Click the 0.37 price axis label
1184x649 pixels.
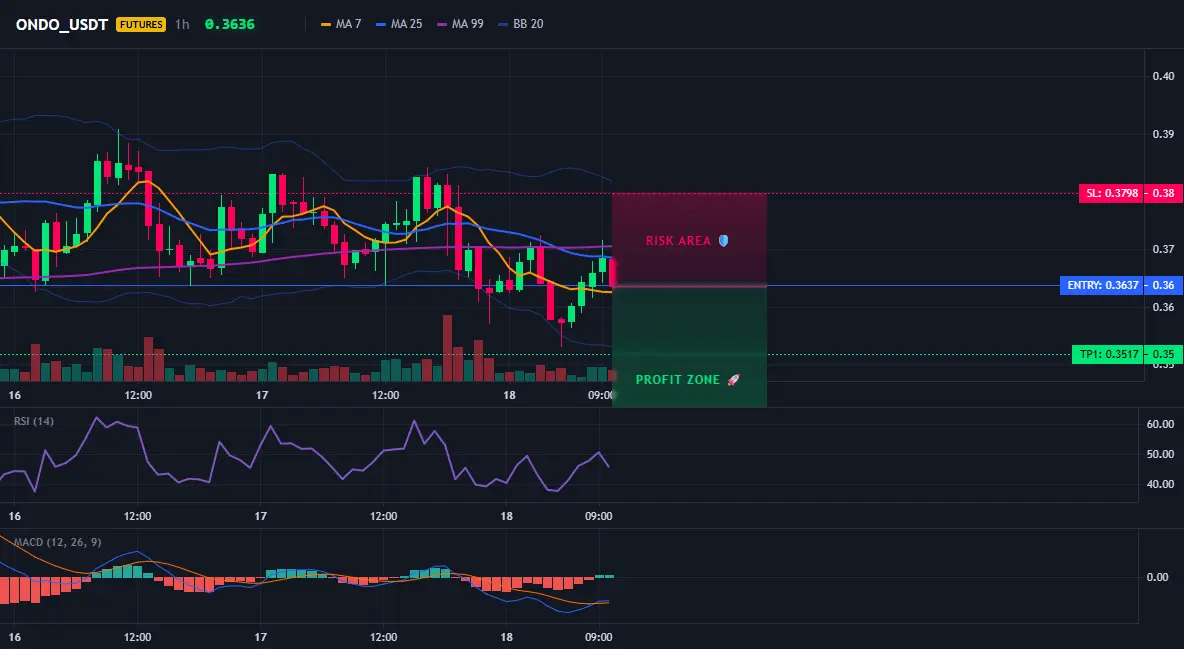(1163, 249)
